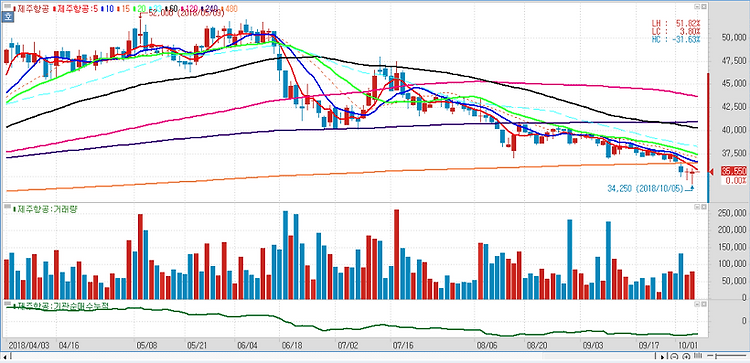The width and height of the screenshot is (750, 363).
Task: Select the green 20-day moving average legend
Action: click(x=139, y=9)
